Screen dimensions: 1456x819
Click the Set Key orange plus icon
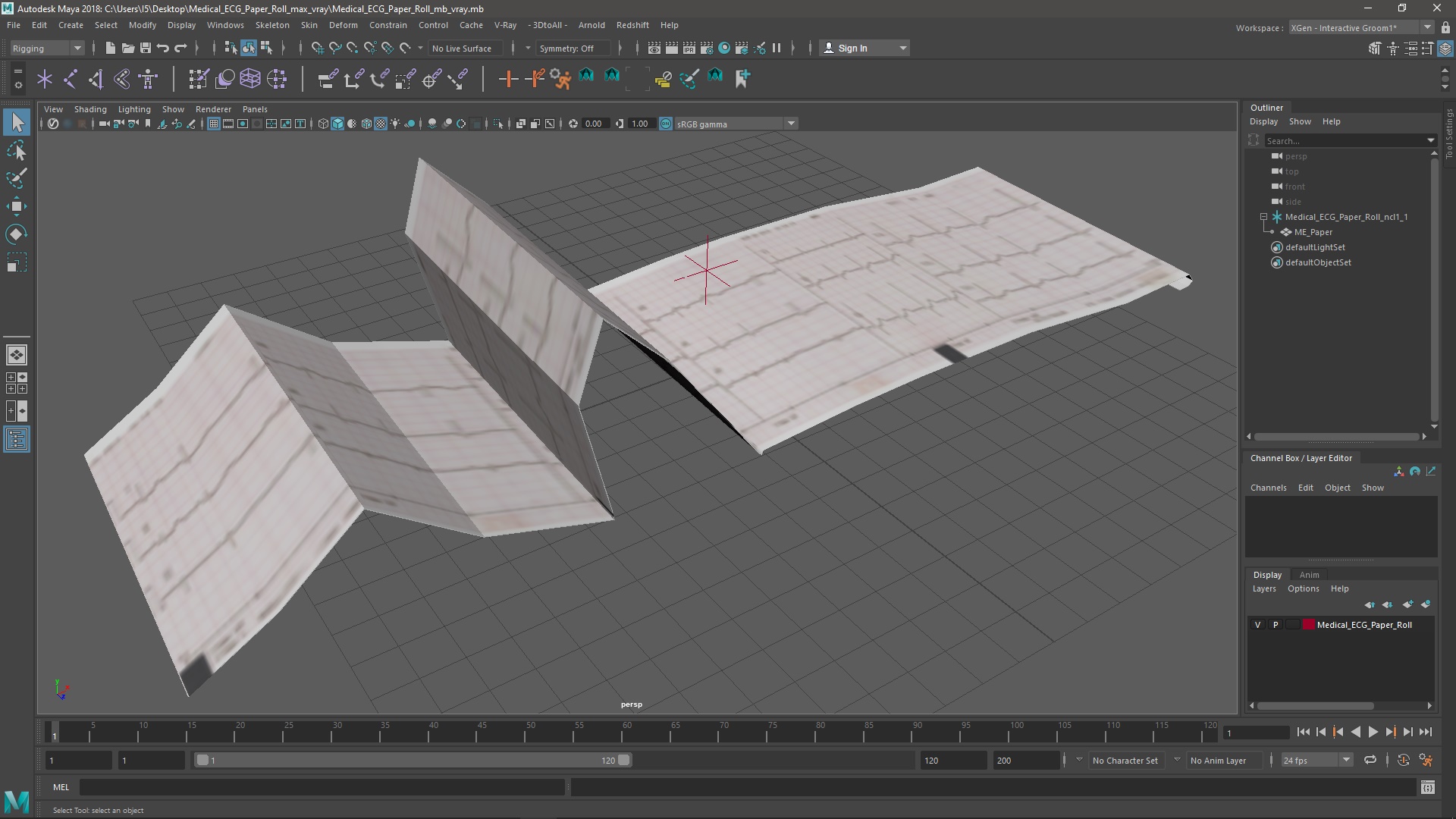[x=508, y=79]
